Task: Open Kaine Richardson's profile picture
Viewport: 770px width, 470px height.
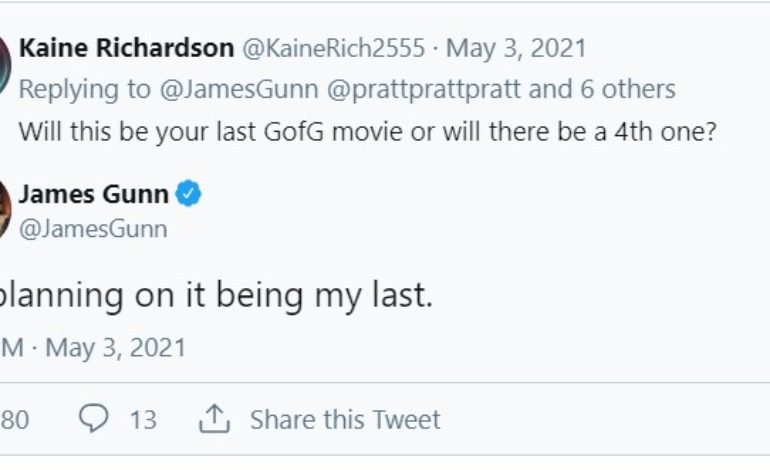Action: point(4,67)
